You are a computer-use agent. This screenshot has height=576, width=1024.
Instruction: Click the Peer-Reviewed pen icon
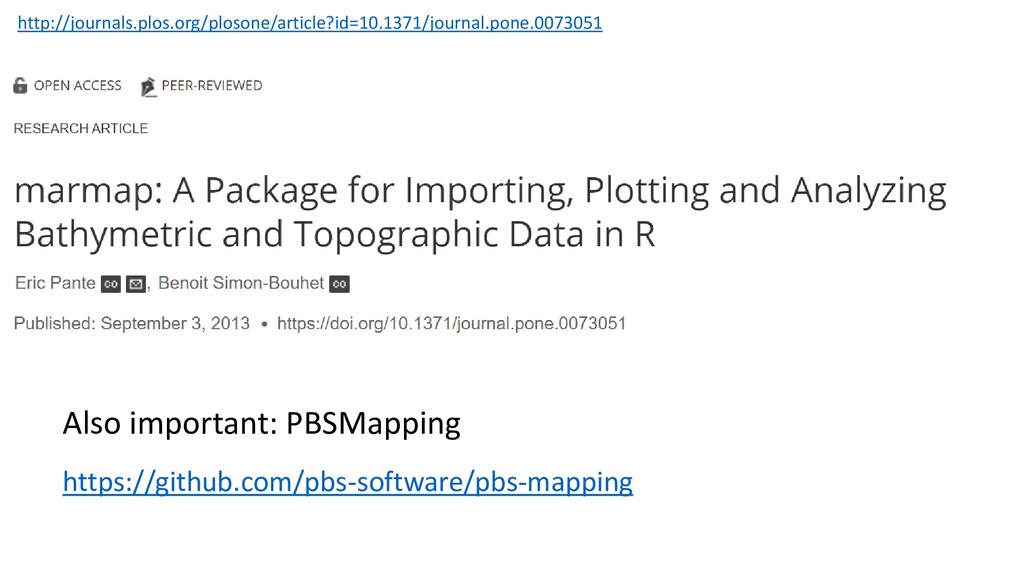click(149, 86)
